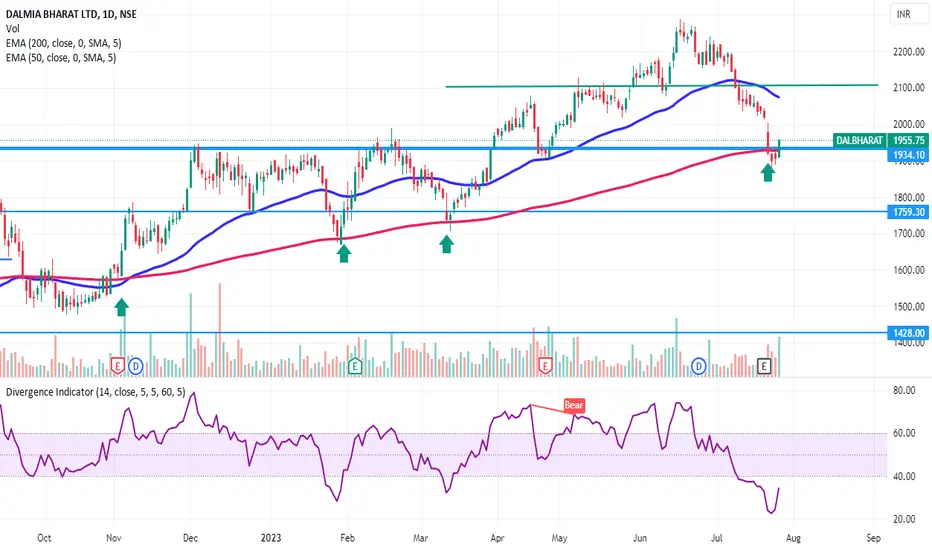This screenshot has height=550, width=932.
Task: Click Nov on the time axis
Action: pyautogui.click(x=114, y=538)
